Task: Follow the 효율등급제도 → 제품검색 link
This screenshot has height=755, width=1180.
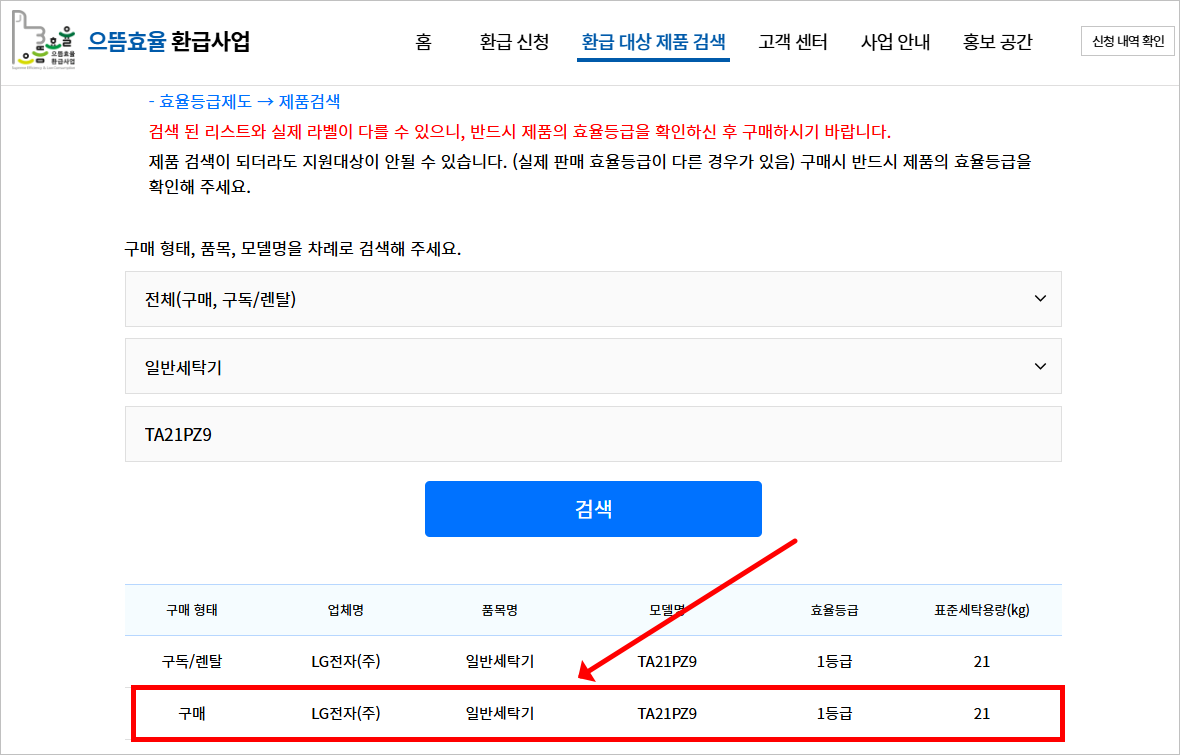Action: coord(244,102)
